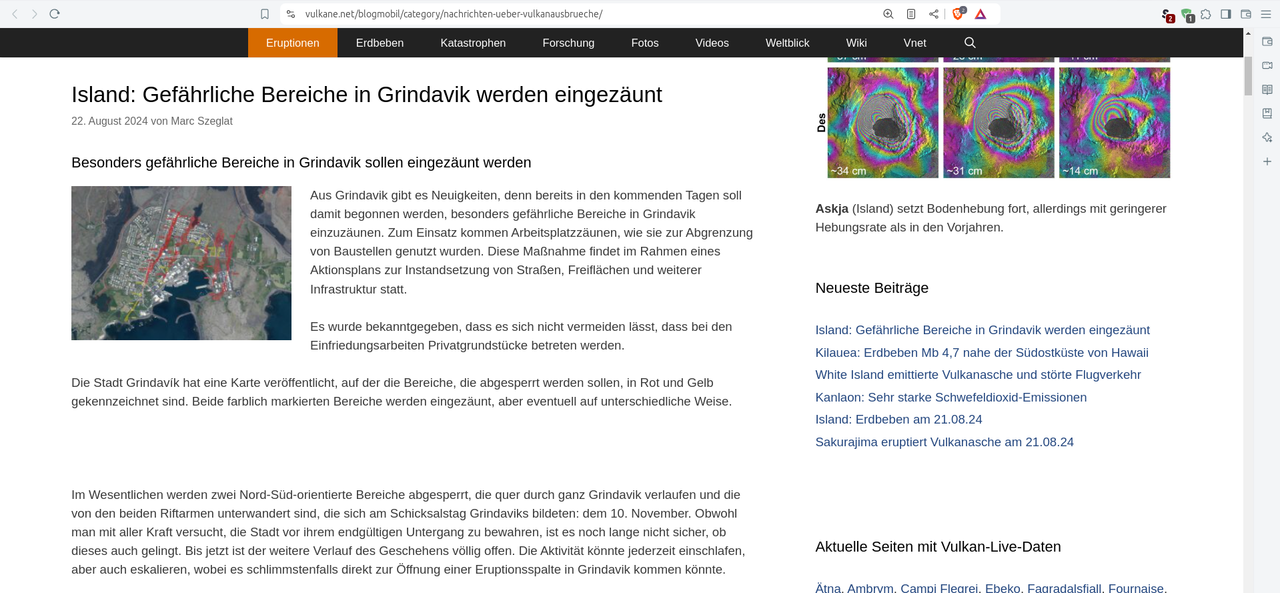Share this page using share icon

tap(934, 14)
